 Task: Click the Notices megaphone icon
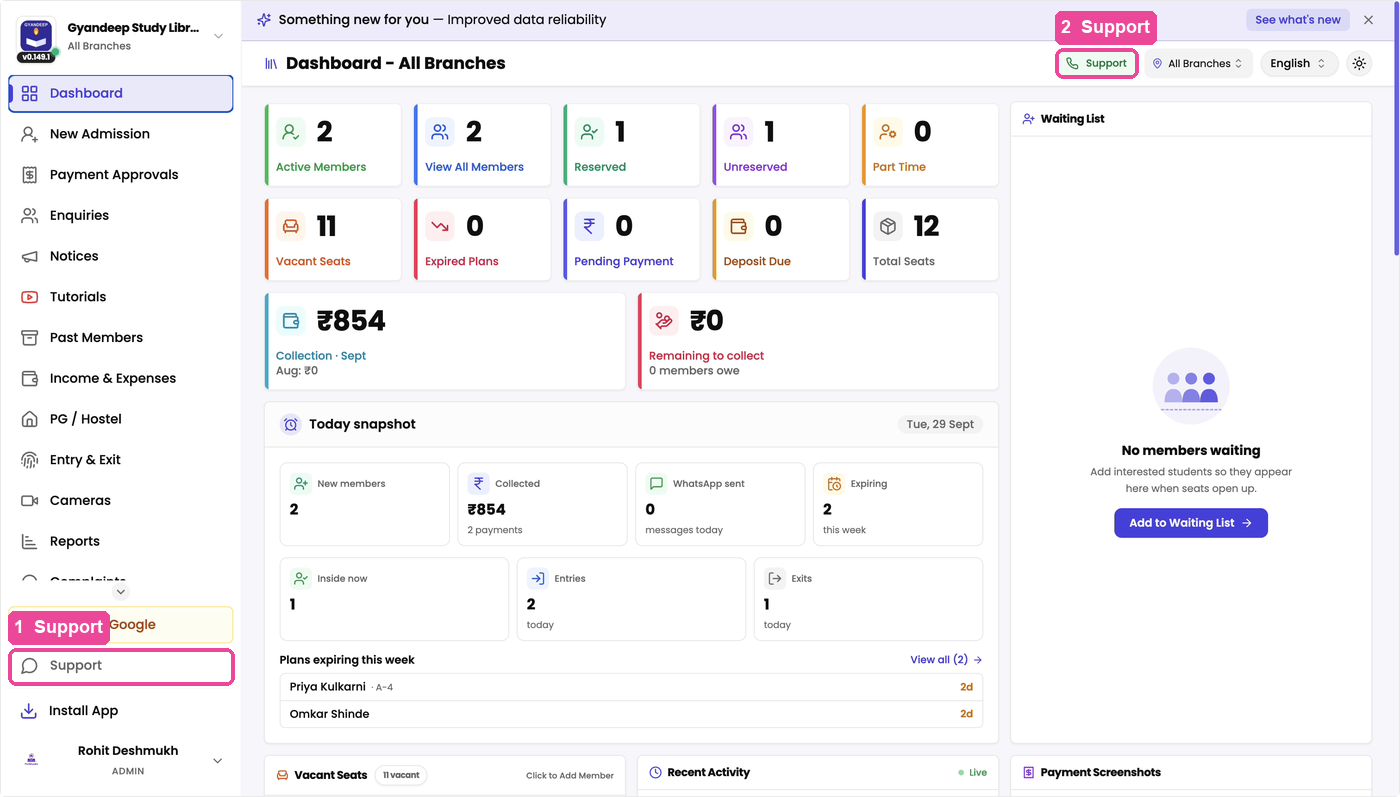click(30, 256)
